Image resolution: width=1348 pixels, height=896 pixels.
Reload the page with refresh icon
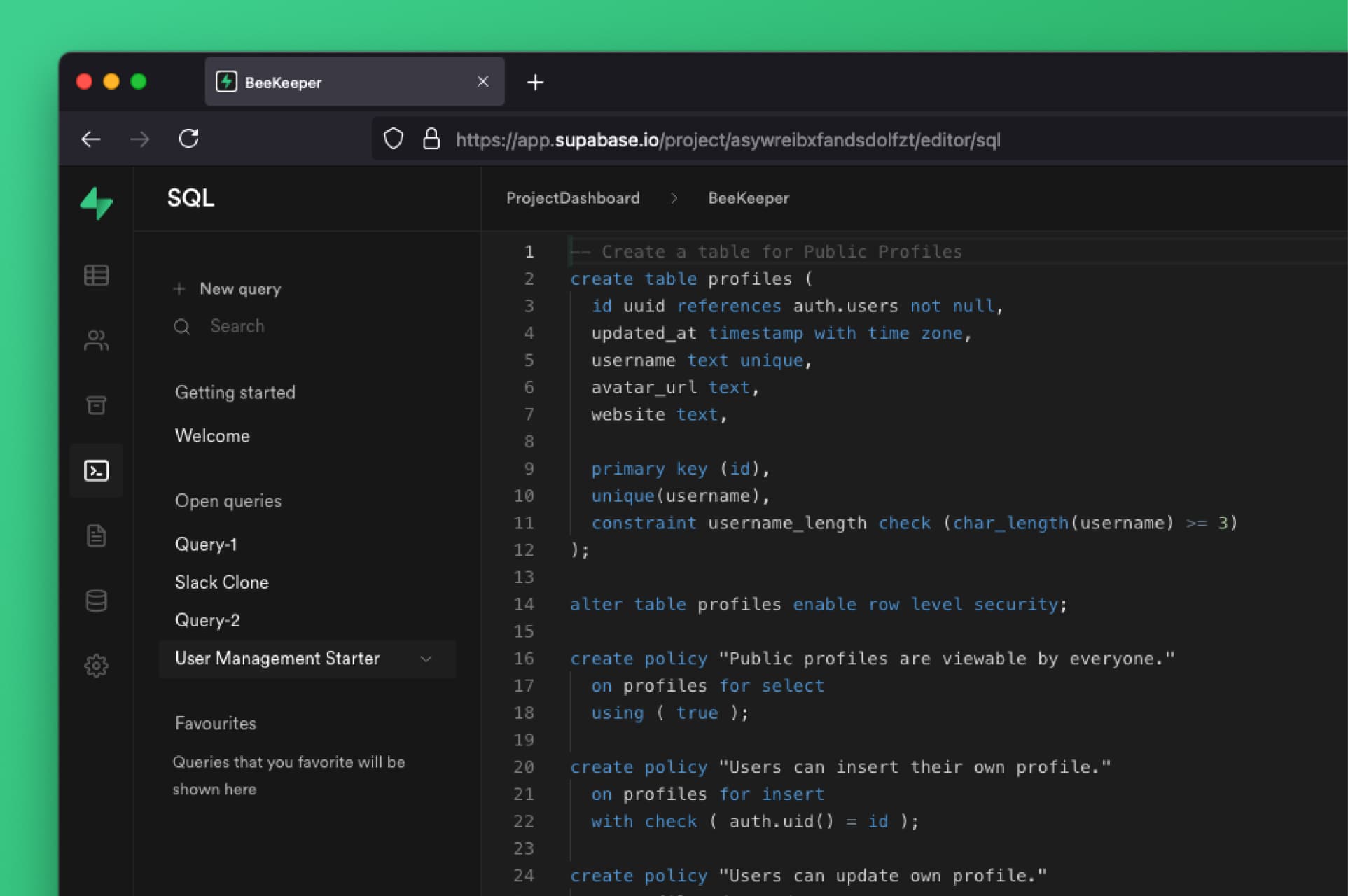coord(188,139)
